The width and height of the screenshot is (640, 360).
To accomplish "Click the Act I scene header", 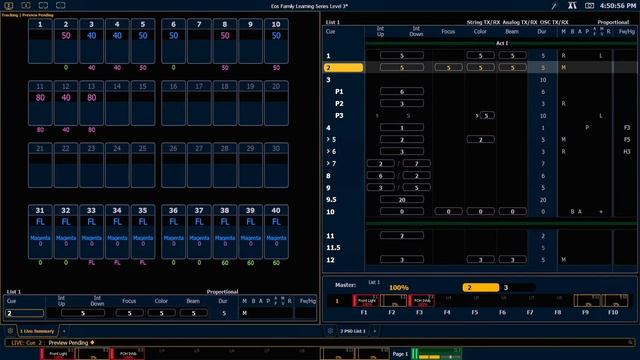I will (502, 43).
